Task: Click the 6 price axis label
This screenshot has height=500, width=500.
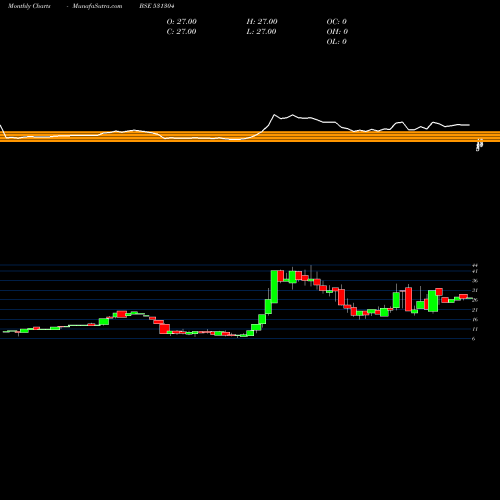Action: tap(474, 339)
